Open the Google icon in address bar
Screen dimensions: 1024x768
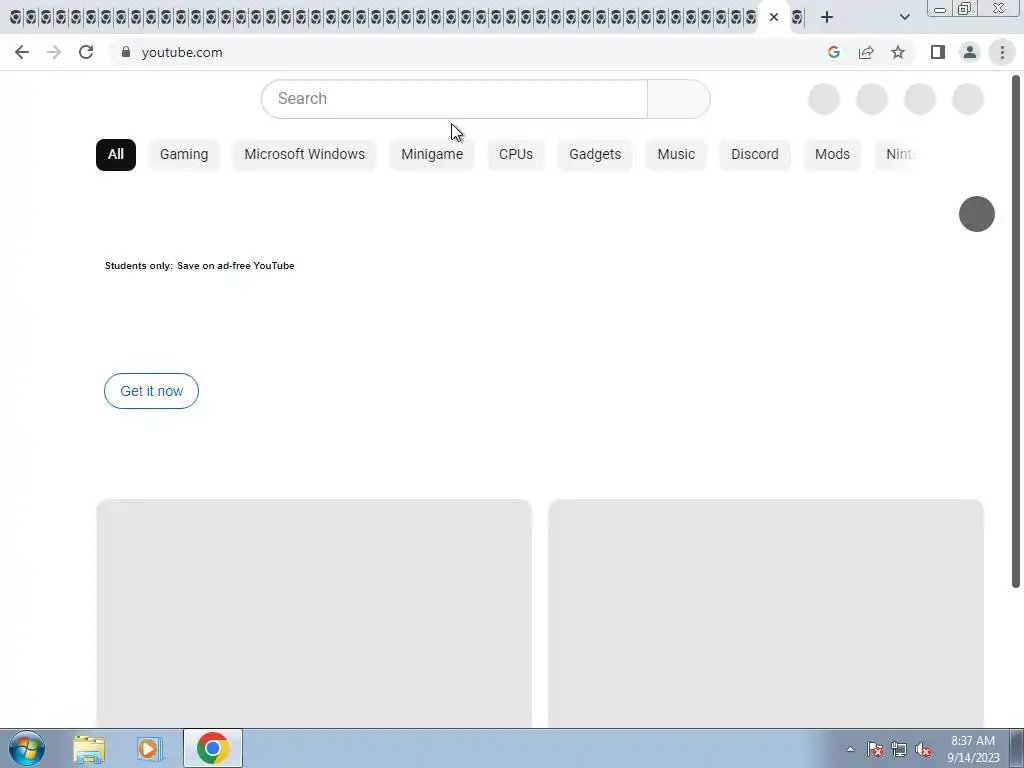[x=833, y=52]
